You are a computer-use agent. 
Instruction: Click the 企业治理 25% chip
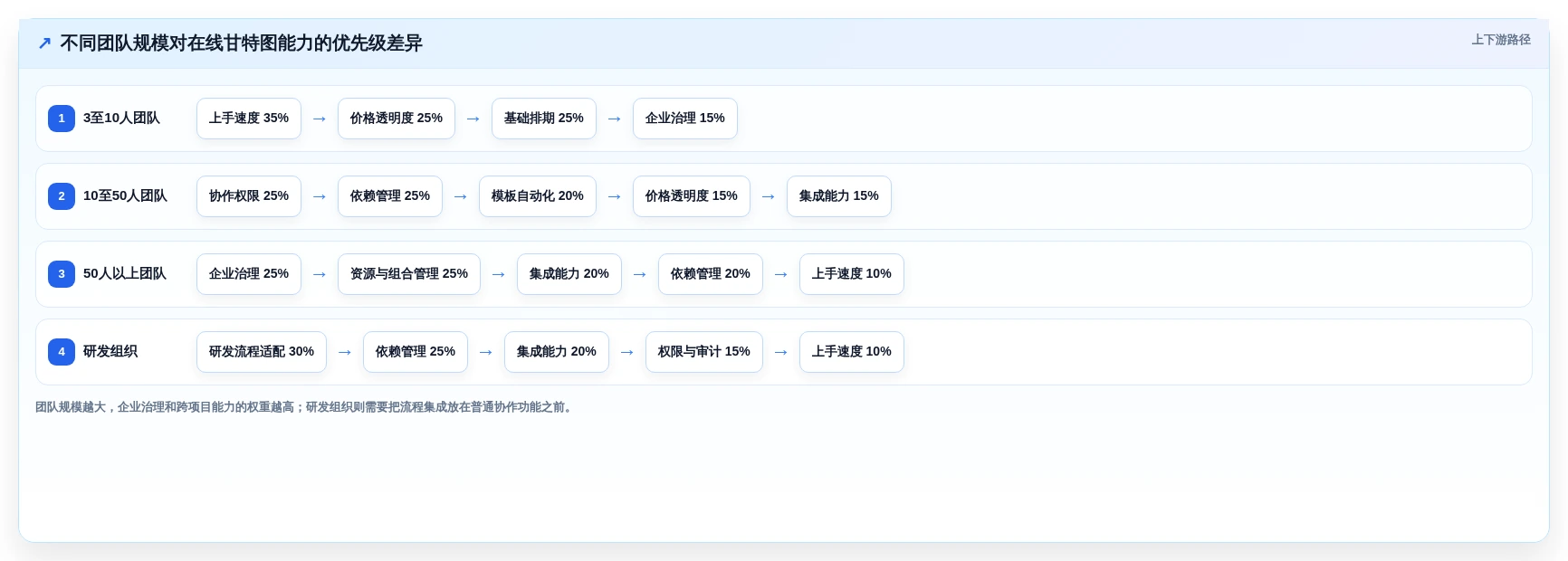pos(249,274)
